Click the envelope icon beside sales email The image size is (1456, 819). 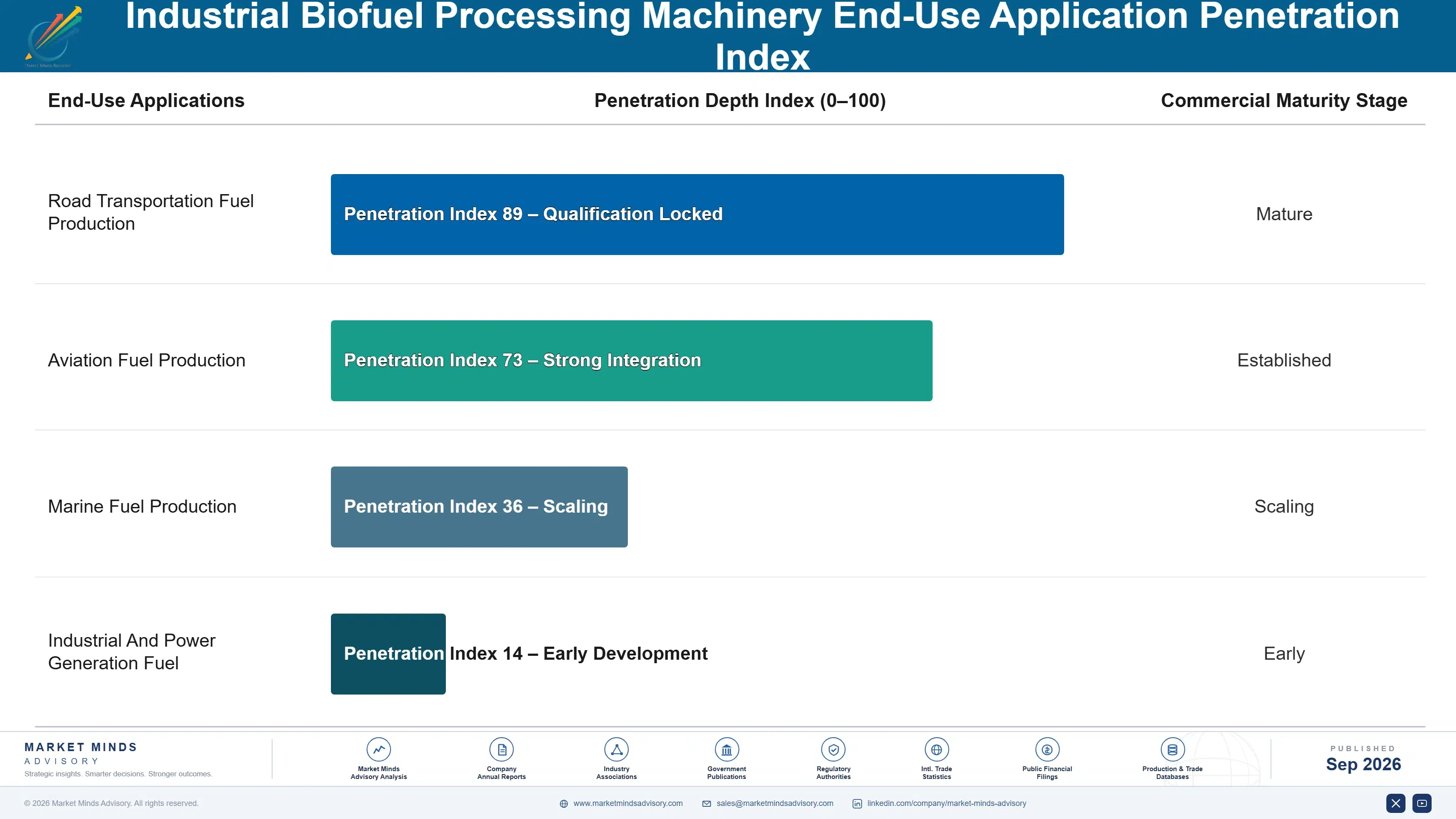[x=707, y=804]
